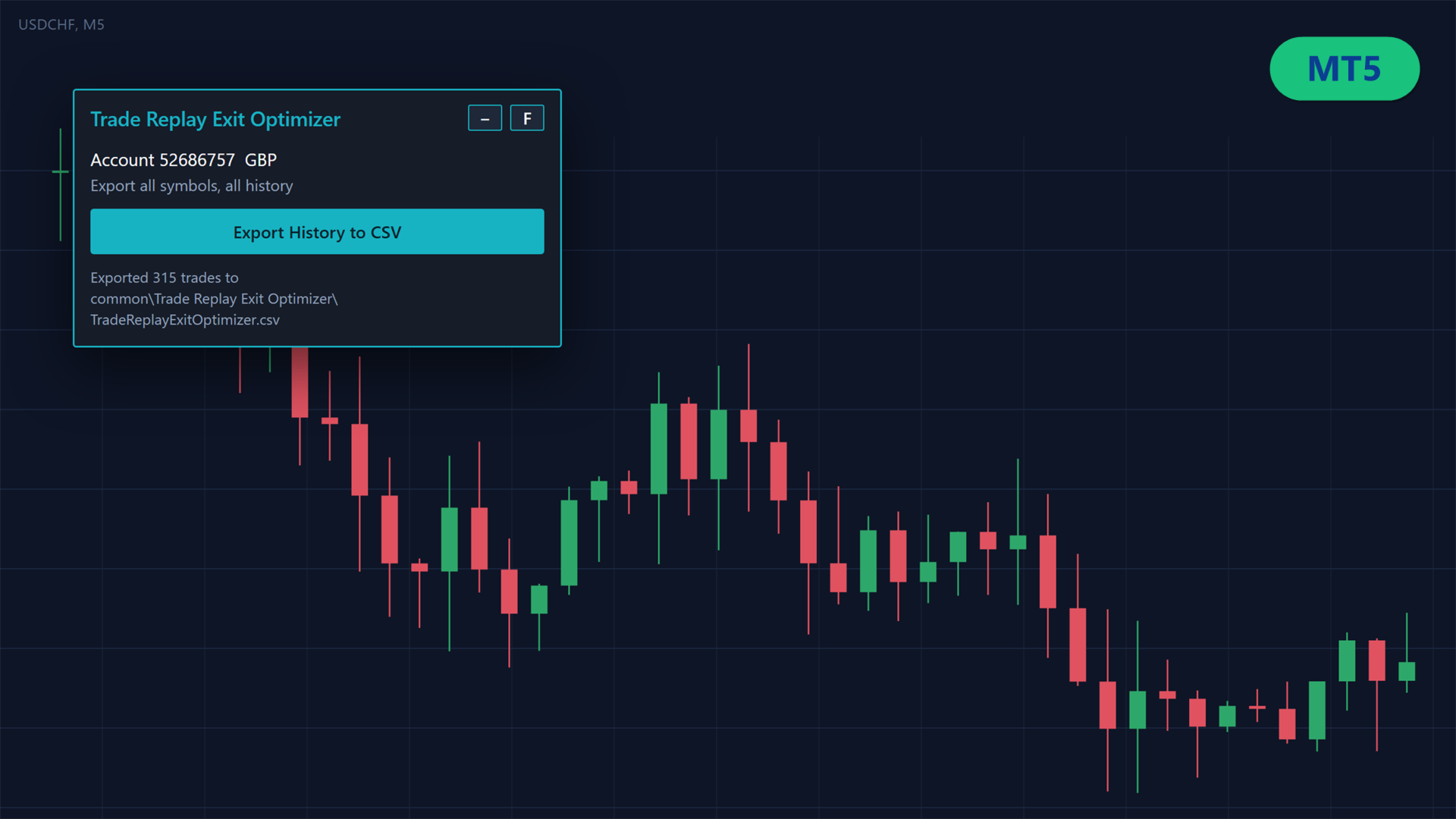The width and height of the screenshot is (1456, 819).
Task: Click the Exported 315 trades status message
Action: (x=165, y=278)
